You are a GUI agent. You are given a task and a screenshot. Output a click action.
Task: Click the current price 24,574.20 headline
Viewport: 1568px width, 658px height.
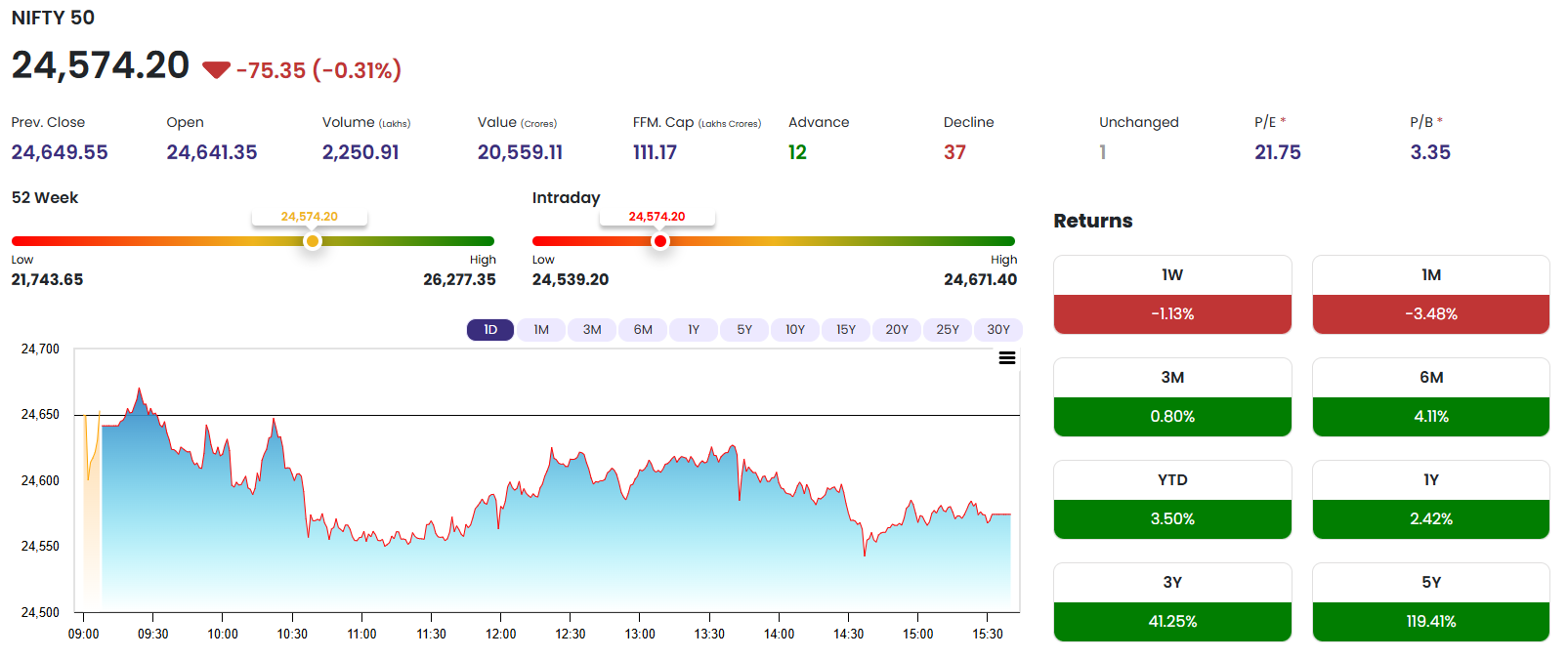coord(101,65)
